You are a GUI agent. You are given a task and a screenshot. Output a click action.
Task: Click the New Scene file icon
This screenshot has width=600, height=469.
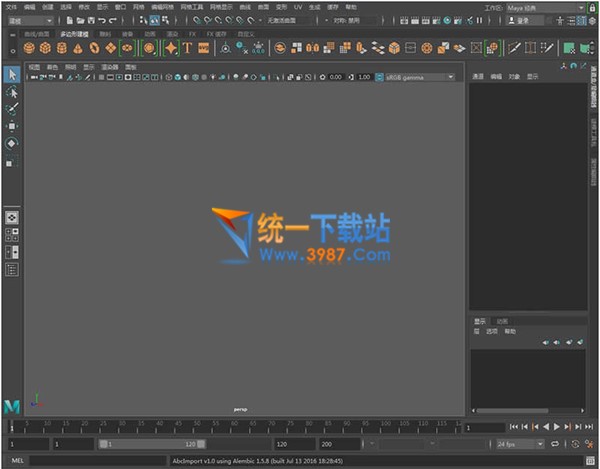point(69,20)
